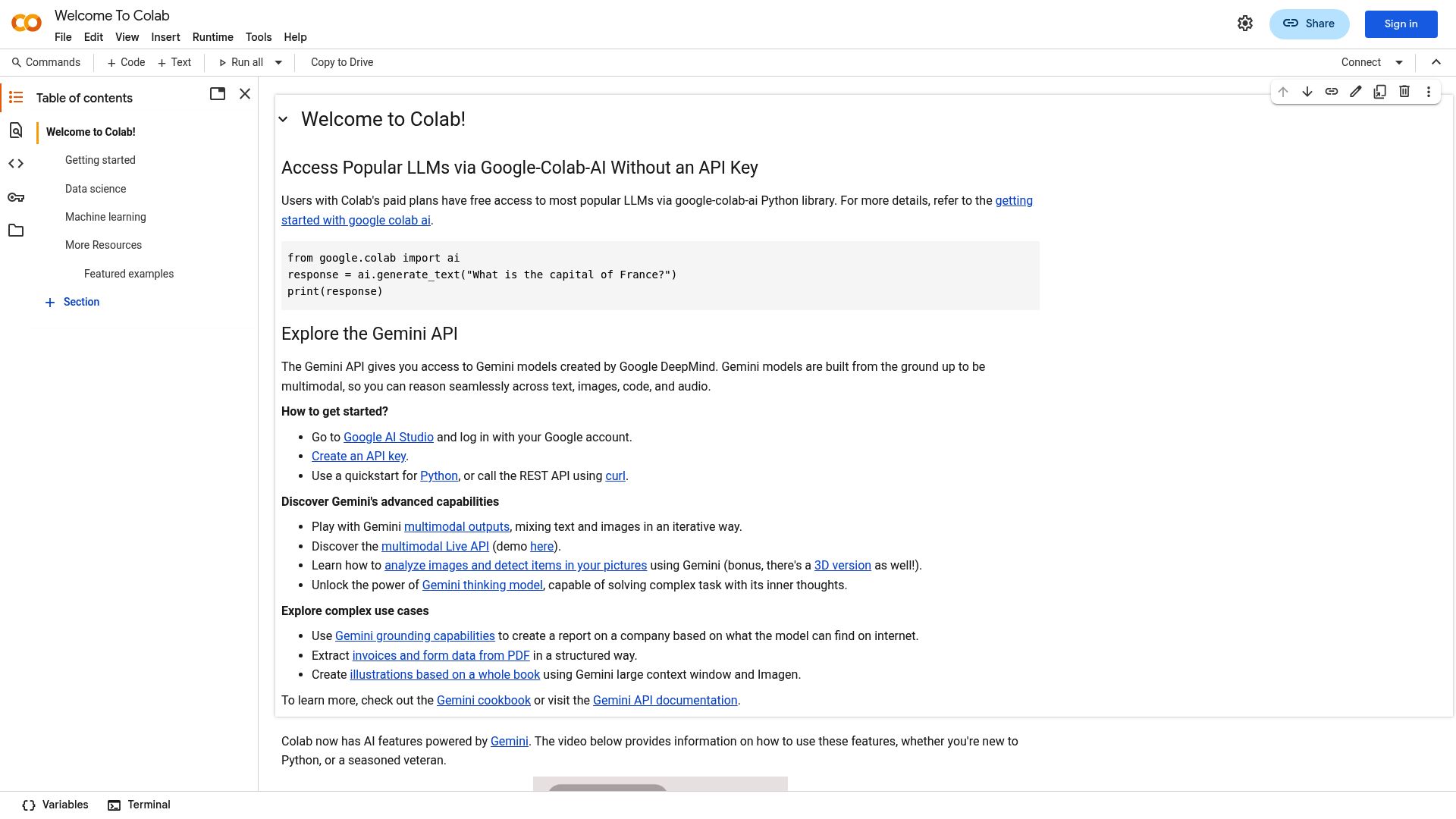Open the Terminal panel
Viewport: 1456px width, 819px height.
point(139,805)
